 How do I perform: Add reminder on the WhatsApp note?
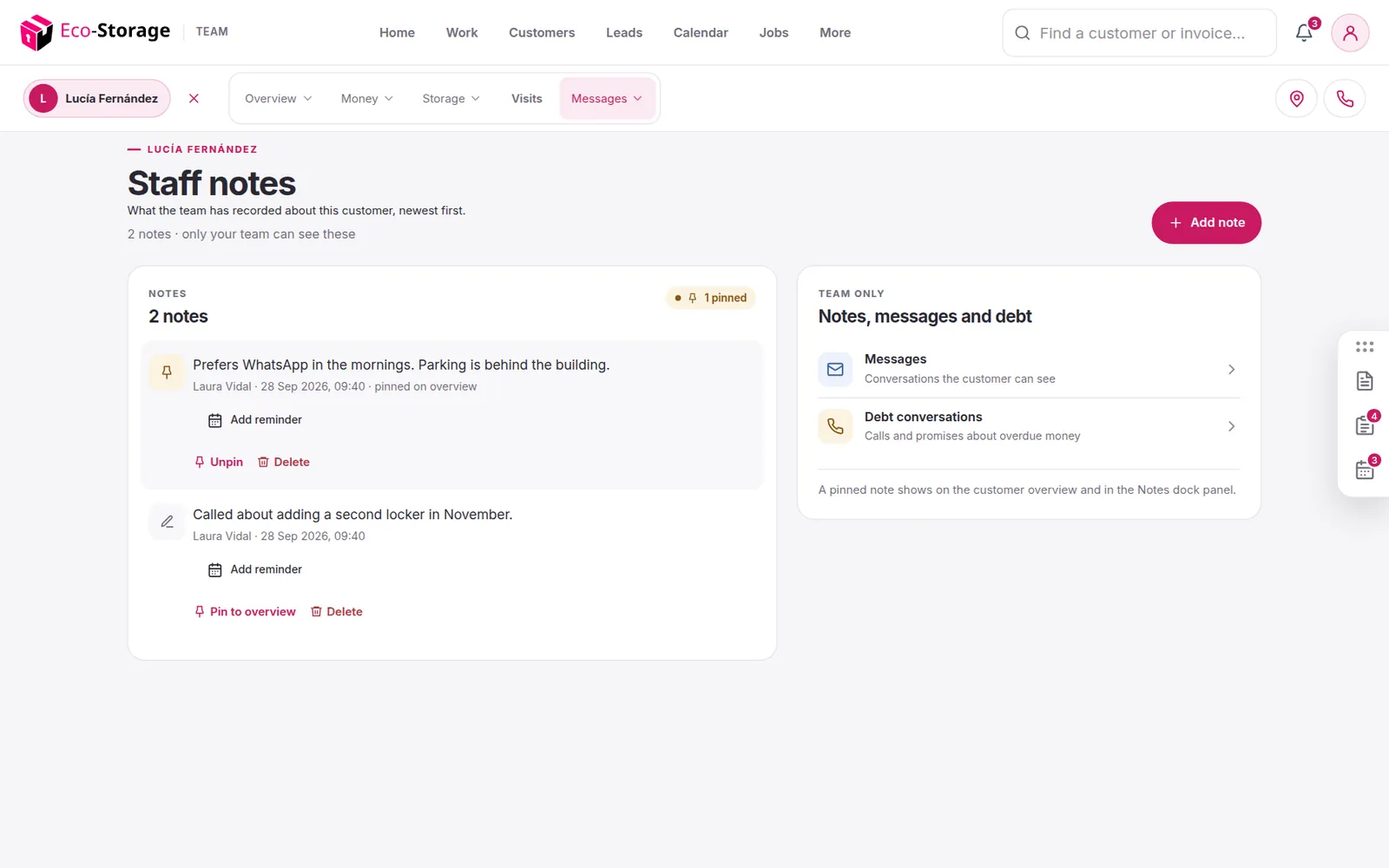[x=255, y=420]
